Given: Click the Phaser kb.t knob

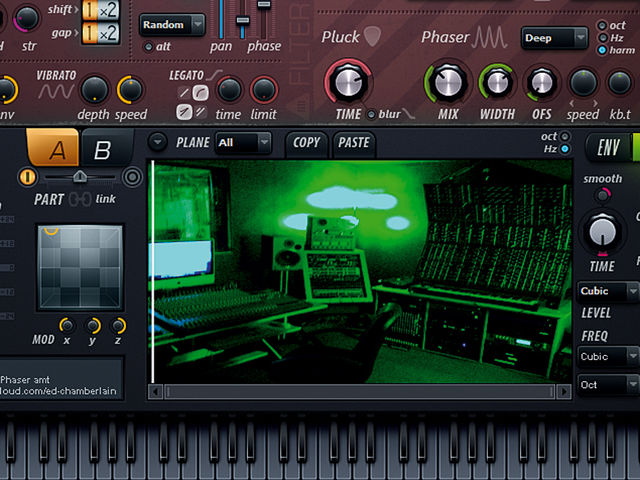Looking at the screenshot, I should (x=620, y=83).
